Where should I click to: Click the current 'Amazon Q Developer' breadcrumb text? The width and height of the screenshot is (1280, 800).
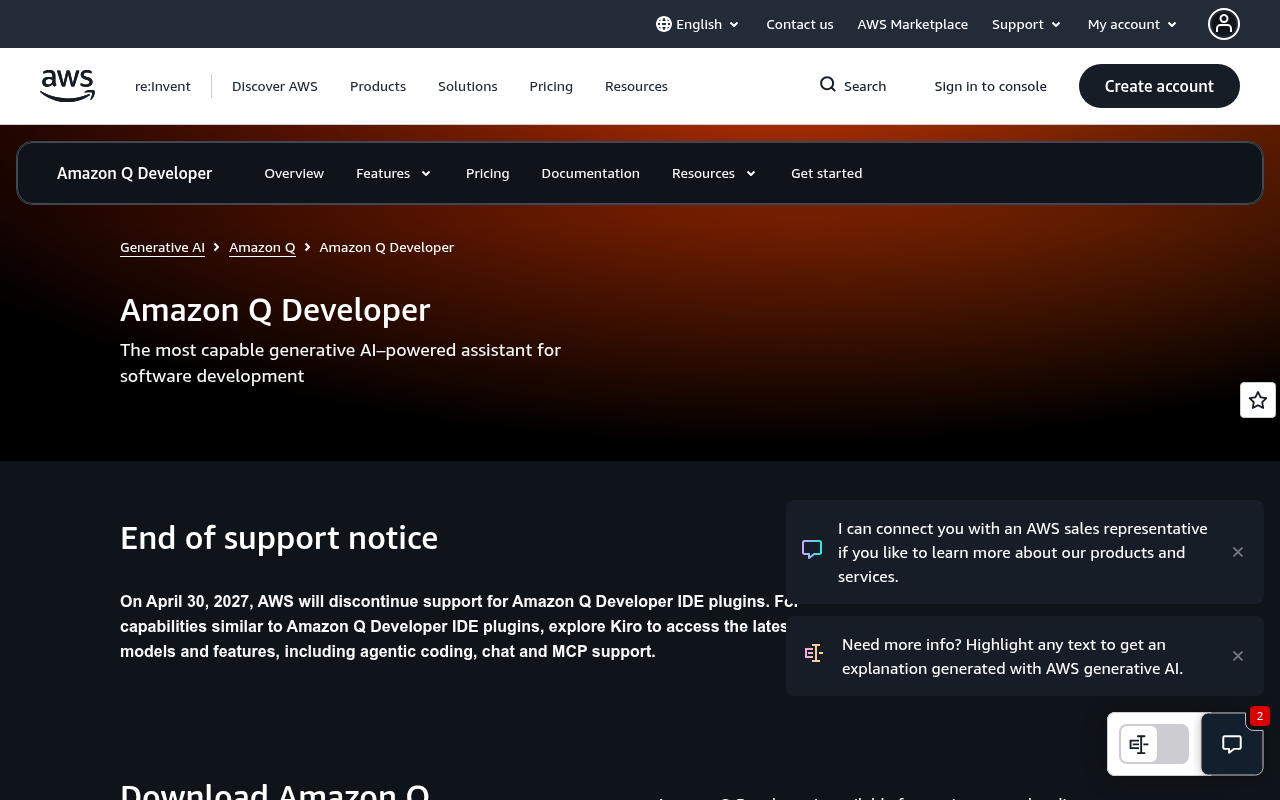[x=387, y=247]
